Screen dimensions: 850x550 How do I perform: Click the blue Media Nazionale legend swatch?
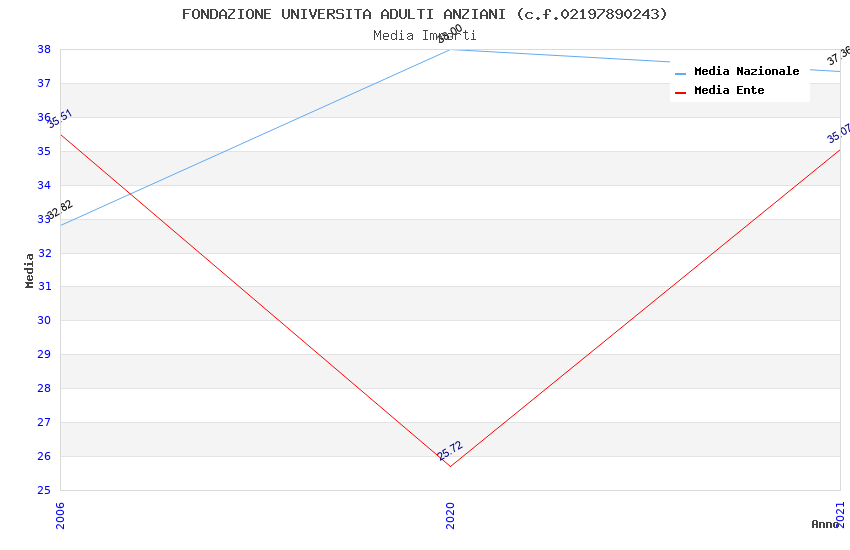[680, 73]
